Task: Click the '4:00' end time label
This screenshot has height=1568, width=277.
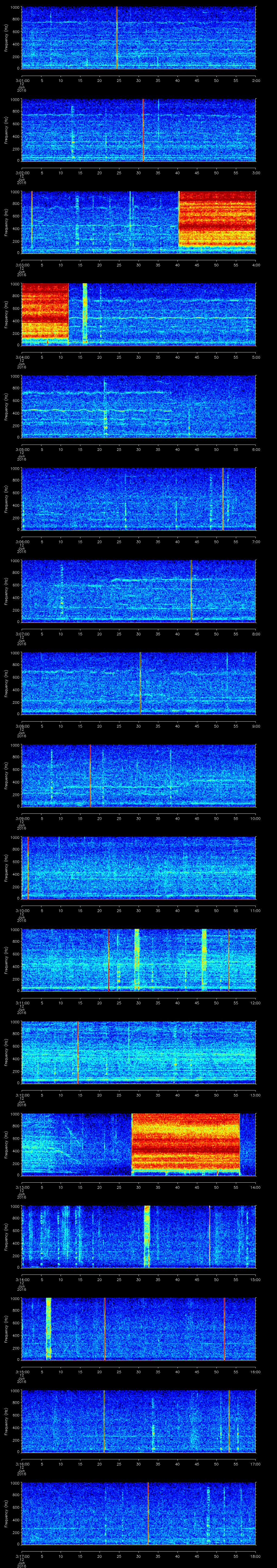Action: [256, 265]
